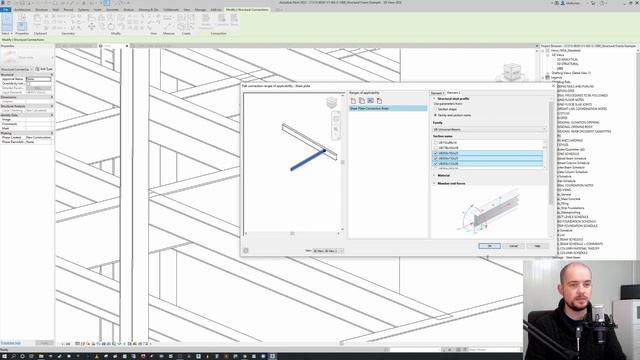
Task: Click the zoom icon in dialog preview navigation bar
Action: 336,129
